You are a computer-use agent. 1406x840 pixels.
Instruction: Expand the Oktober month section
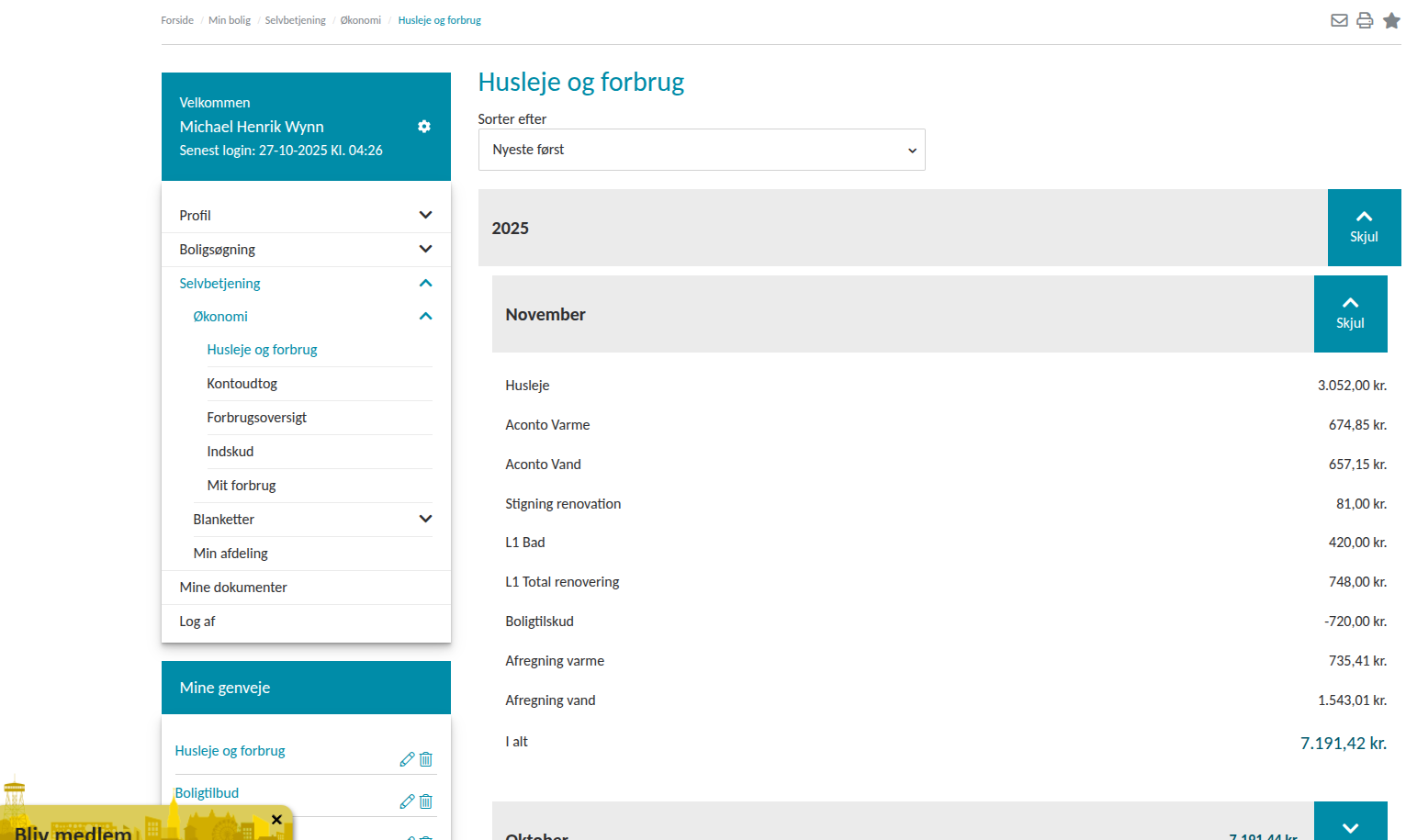pyautogui.click(x=1350, y=826)
